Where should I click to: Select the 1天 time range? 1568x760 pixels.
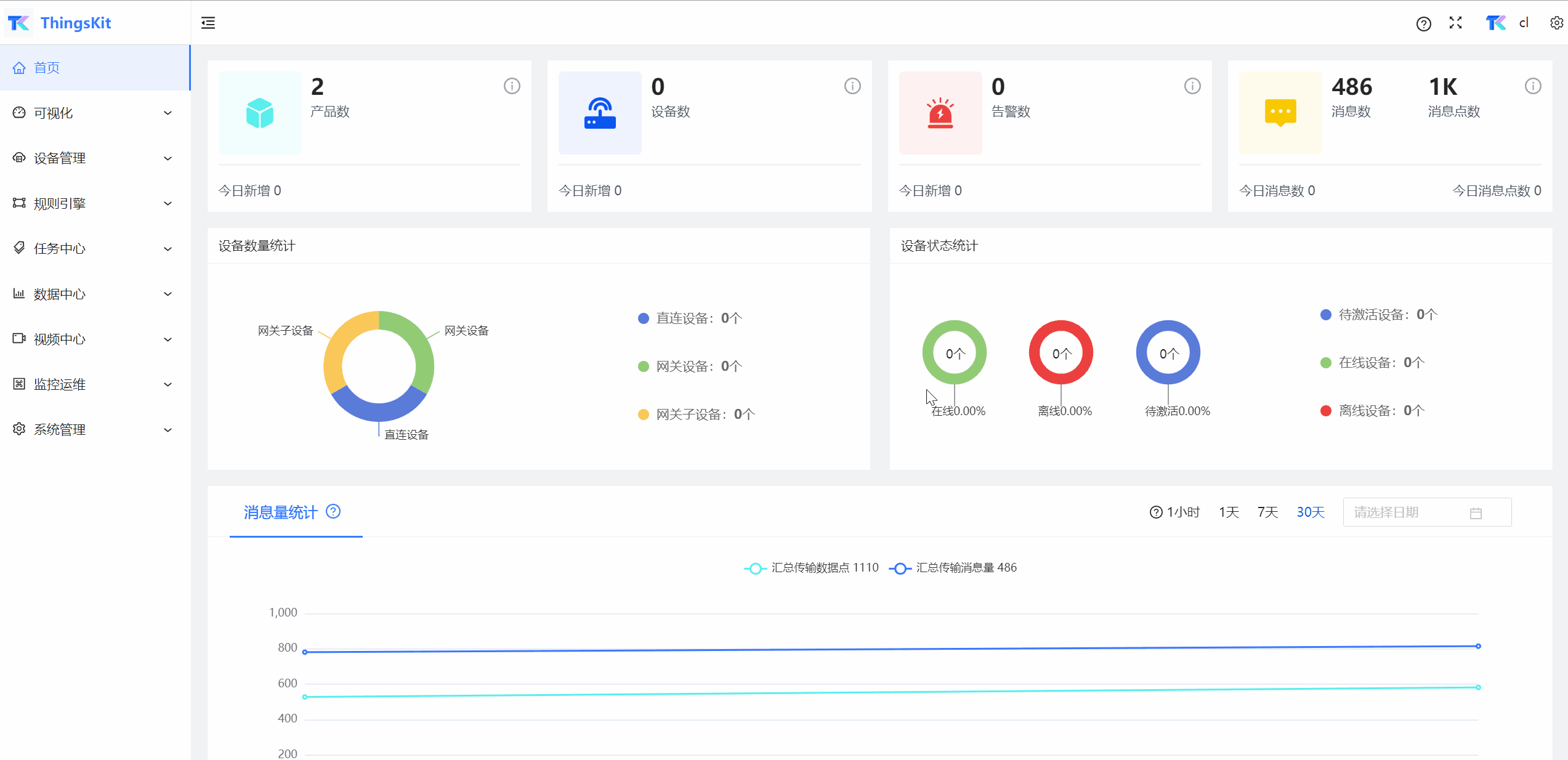pos(1229,512)
